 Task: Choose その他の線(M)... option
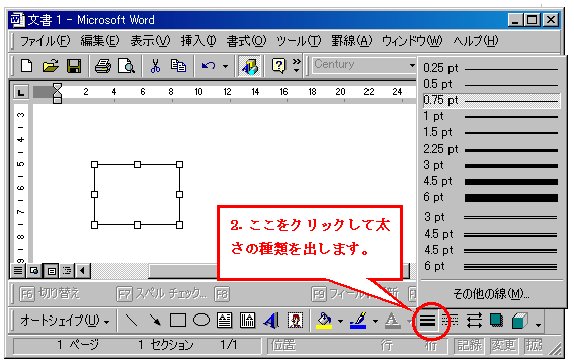(491, 294)
